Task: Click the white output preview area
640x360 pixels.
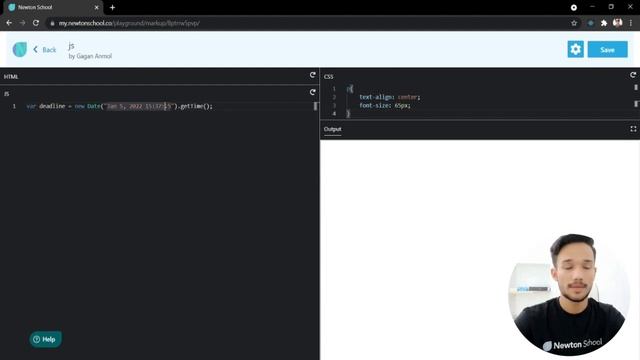Action: coord(480,250)
